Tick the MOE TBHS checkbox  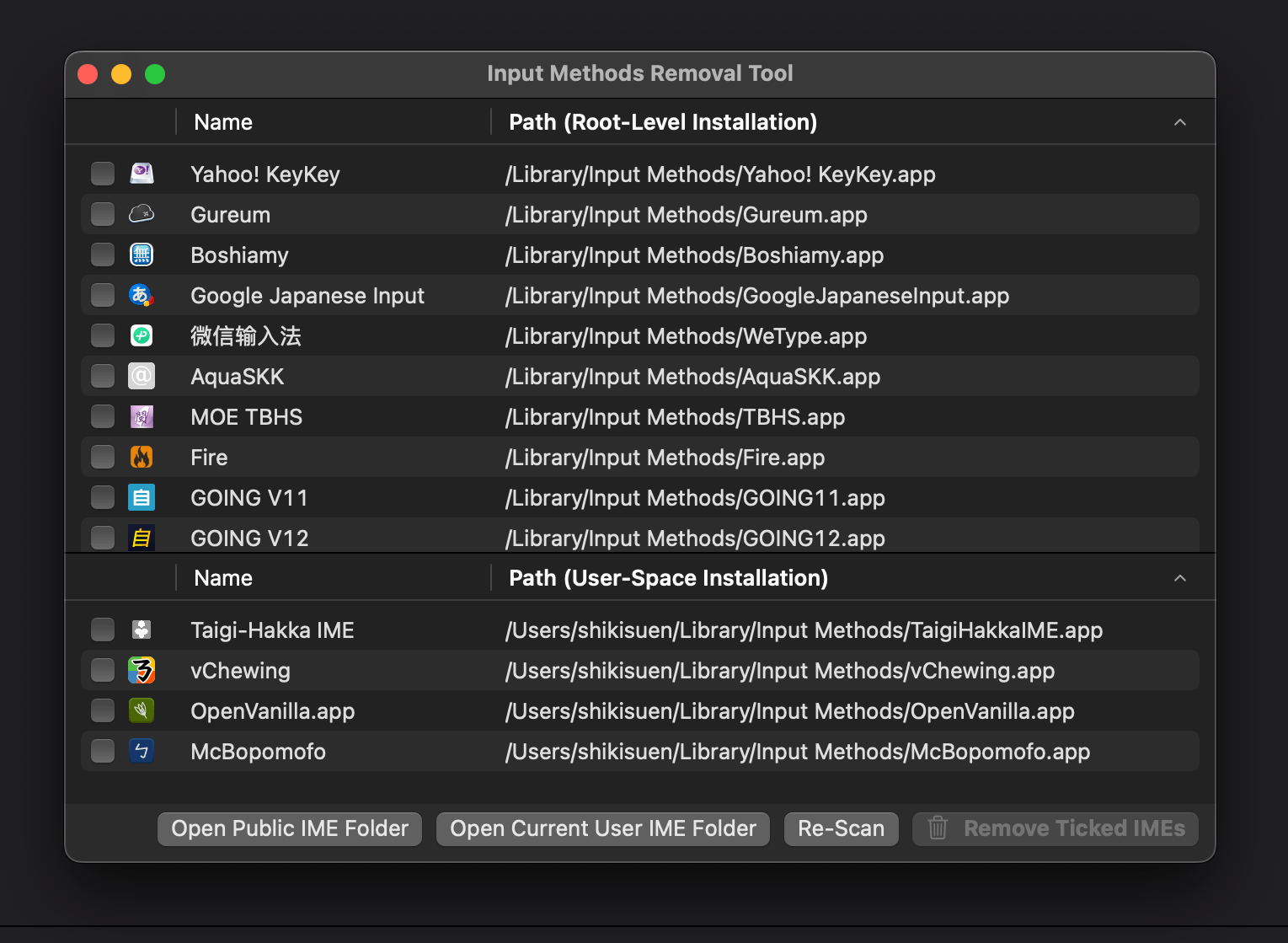coord(103,416)
